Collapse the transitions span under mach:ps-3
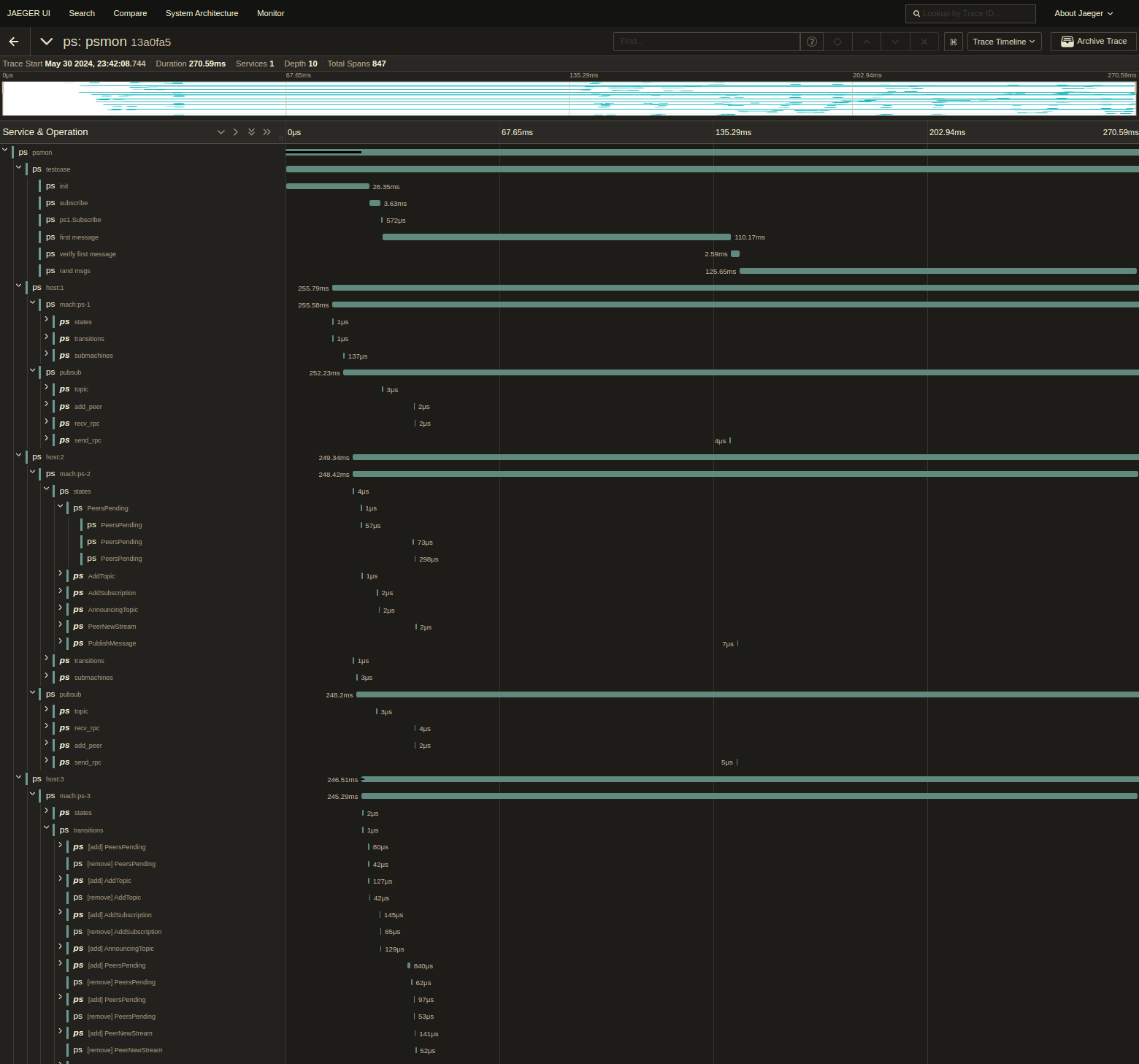Screen dimensions: 1139x1064 point(47,828)
